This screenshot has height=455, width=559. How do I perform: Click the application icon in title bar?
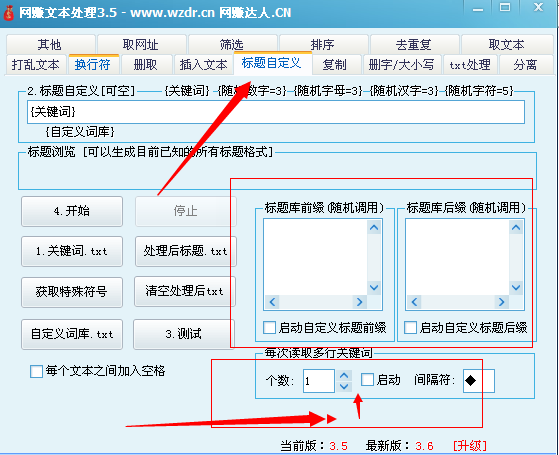pos(9,13)
